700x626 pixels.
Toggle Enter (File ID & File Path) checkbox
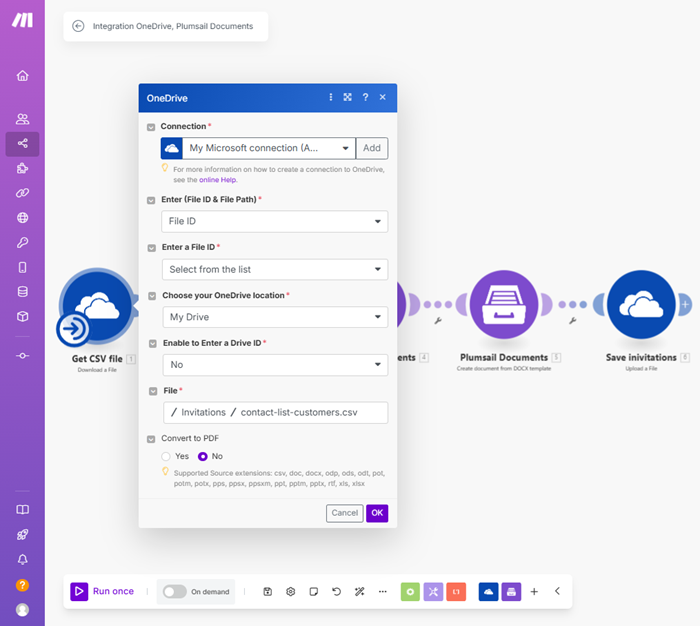151,200
